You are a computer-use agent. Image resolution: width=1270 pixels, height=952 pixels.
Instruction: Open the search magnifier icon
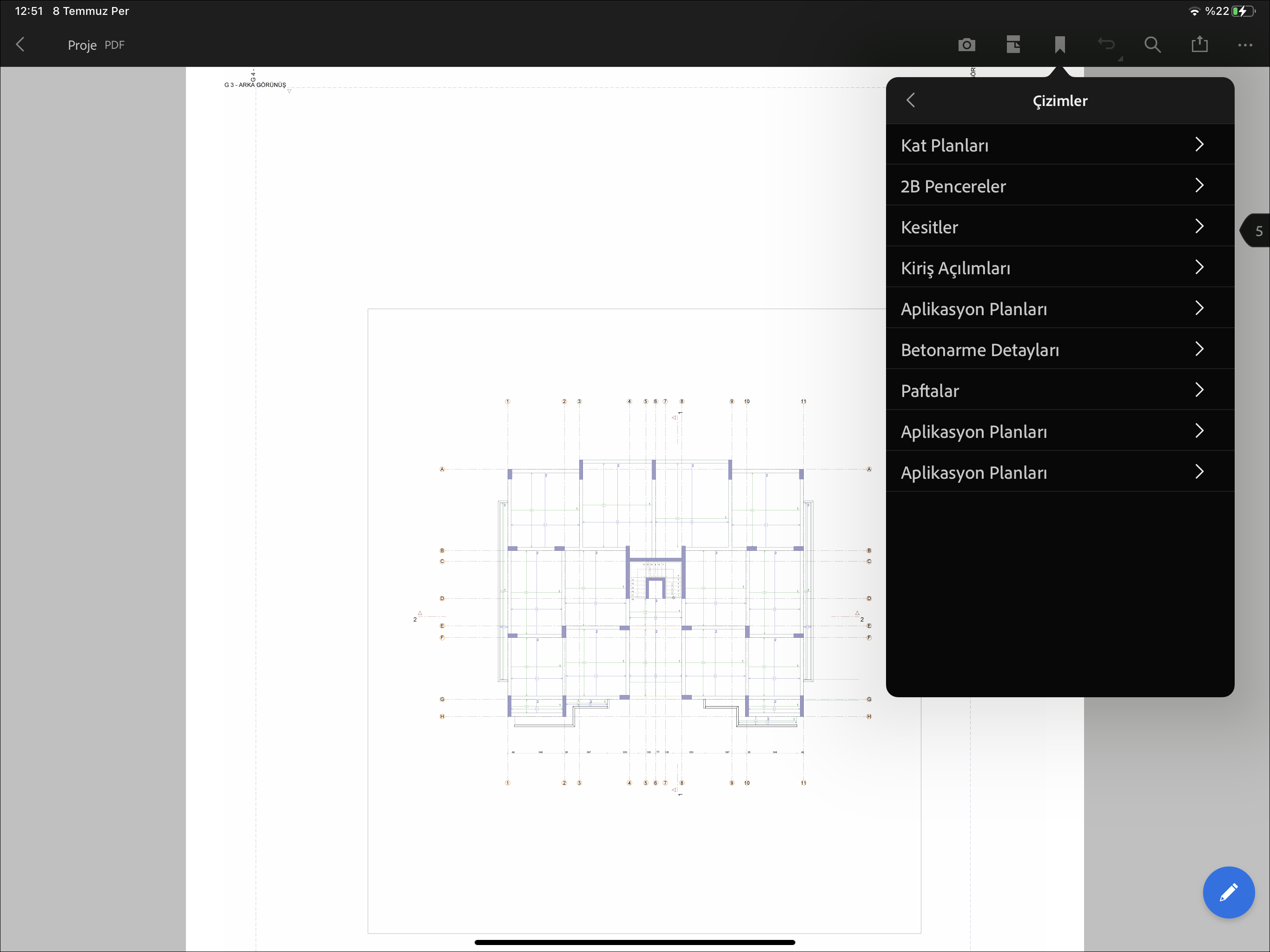(x=1152, y=45)
